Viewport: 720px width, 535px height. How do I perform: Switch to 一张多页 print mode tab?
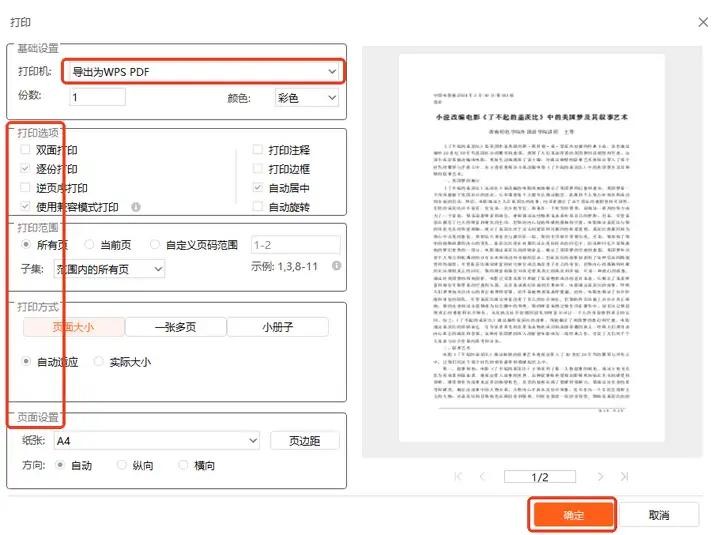175,327
